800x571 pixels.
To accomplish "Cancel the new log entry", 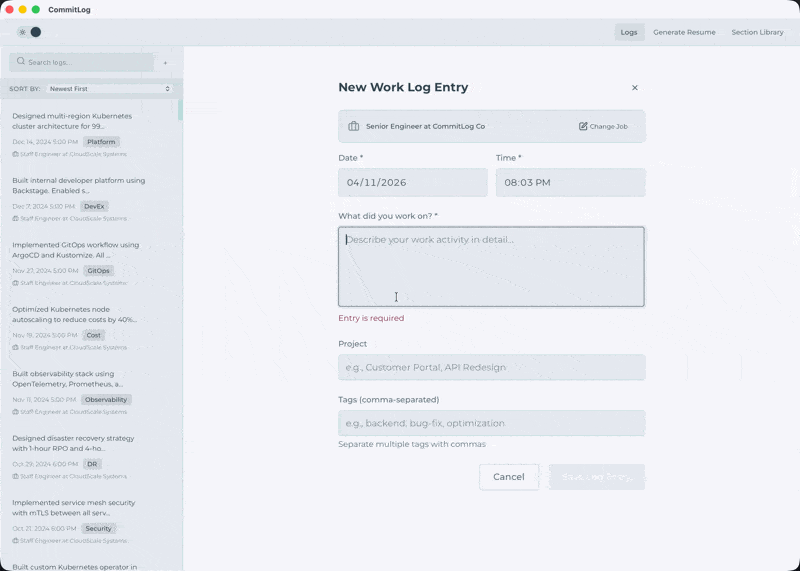I will click(509, 477).
